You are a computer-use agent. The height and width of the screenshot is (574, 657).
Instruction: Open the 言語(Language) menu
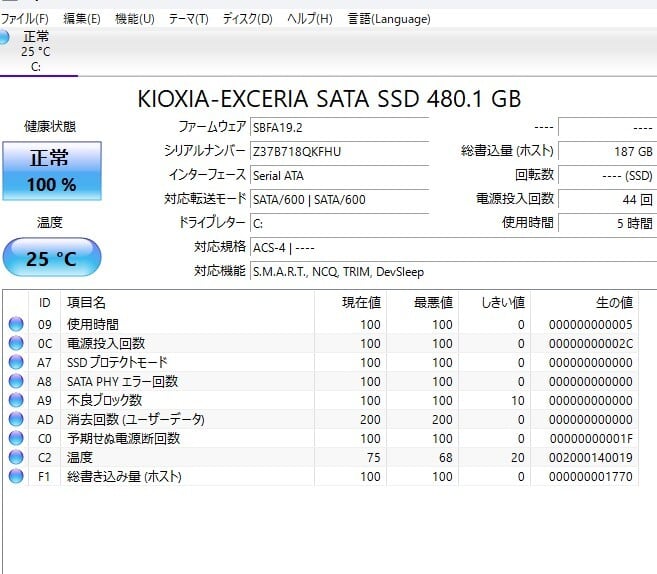click(x=389, y=19)
